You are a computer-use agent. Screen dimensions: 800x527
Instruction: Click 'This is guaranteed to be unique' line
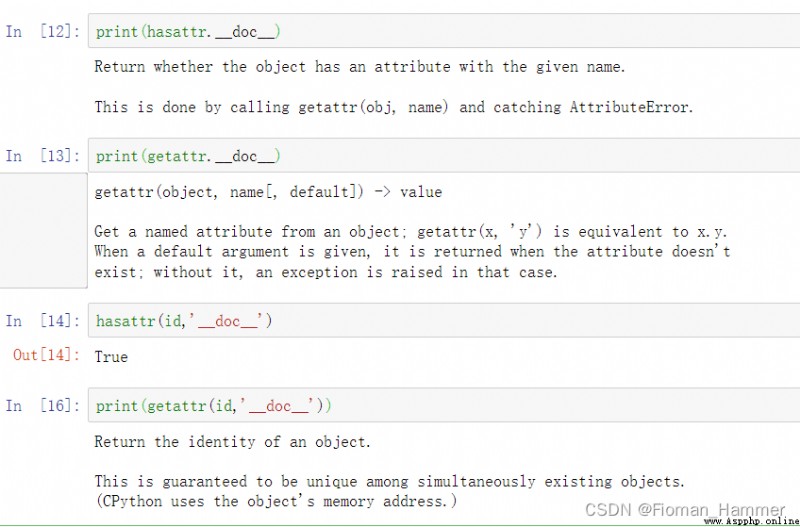tap(390, 482)
